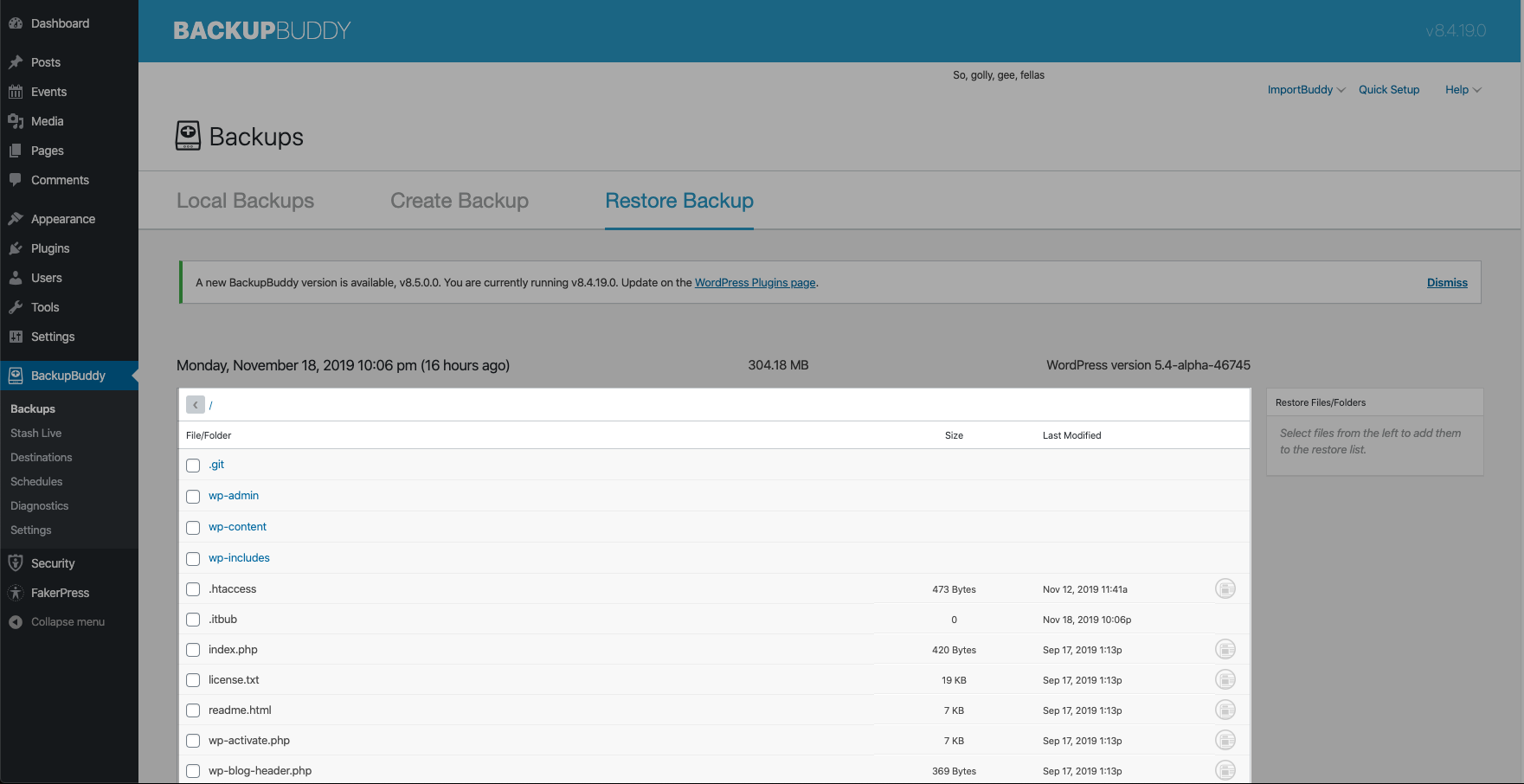This screenshot has width=1524, height=784.
Task: Check the wp-includes folder checkbox
Action: (193, 559)
